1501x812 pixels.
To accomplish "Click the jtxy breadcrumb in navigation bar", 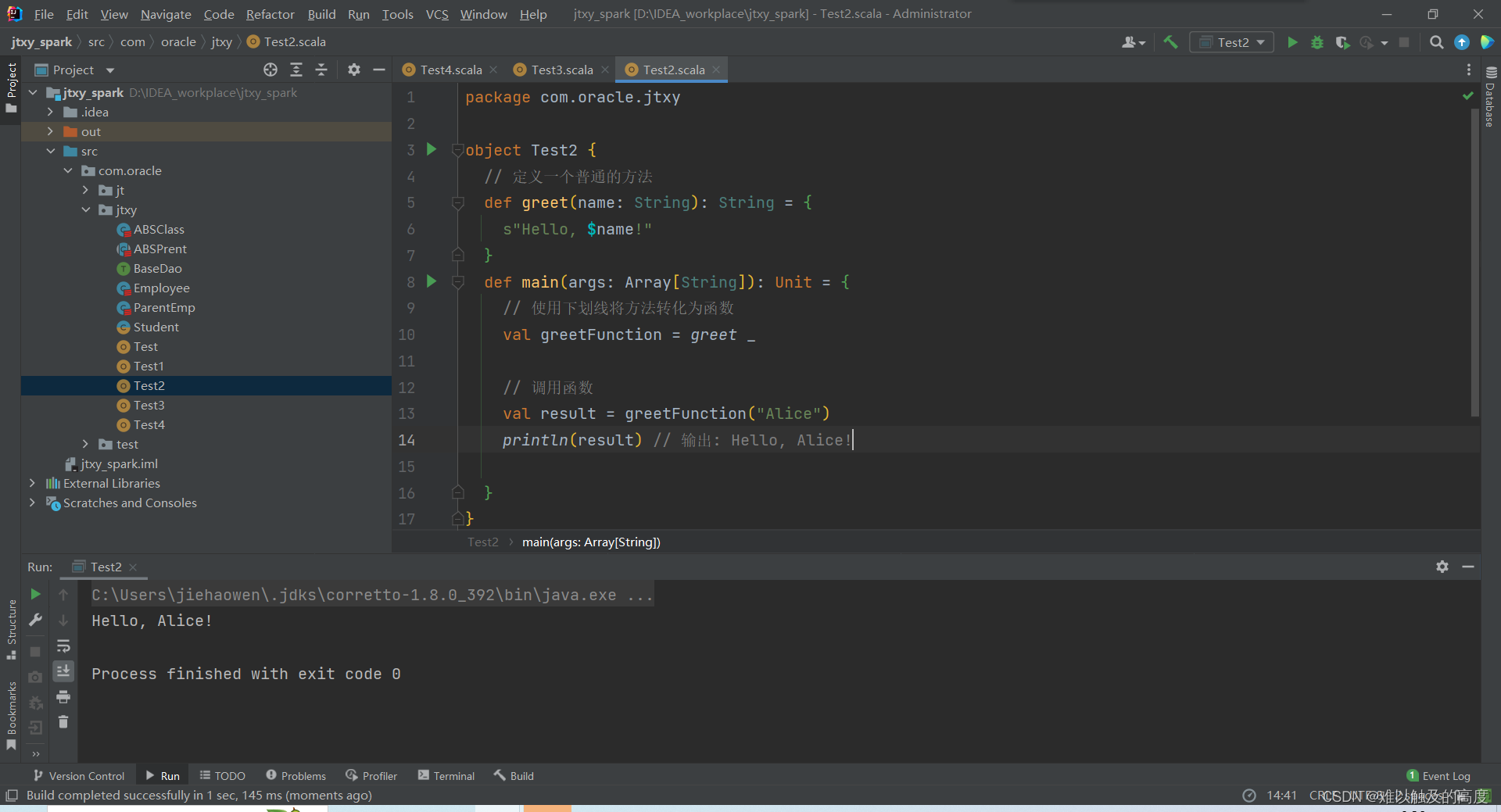I will [221, 41].
